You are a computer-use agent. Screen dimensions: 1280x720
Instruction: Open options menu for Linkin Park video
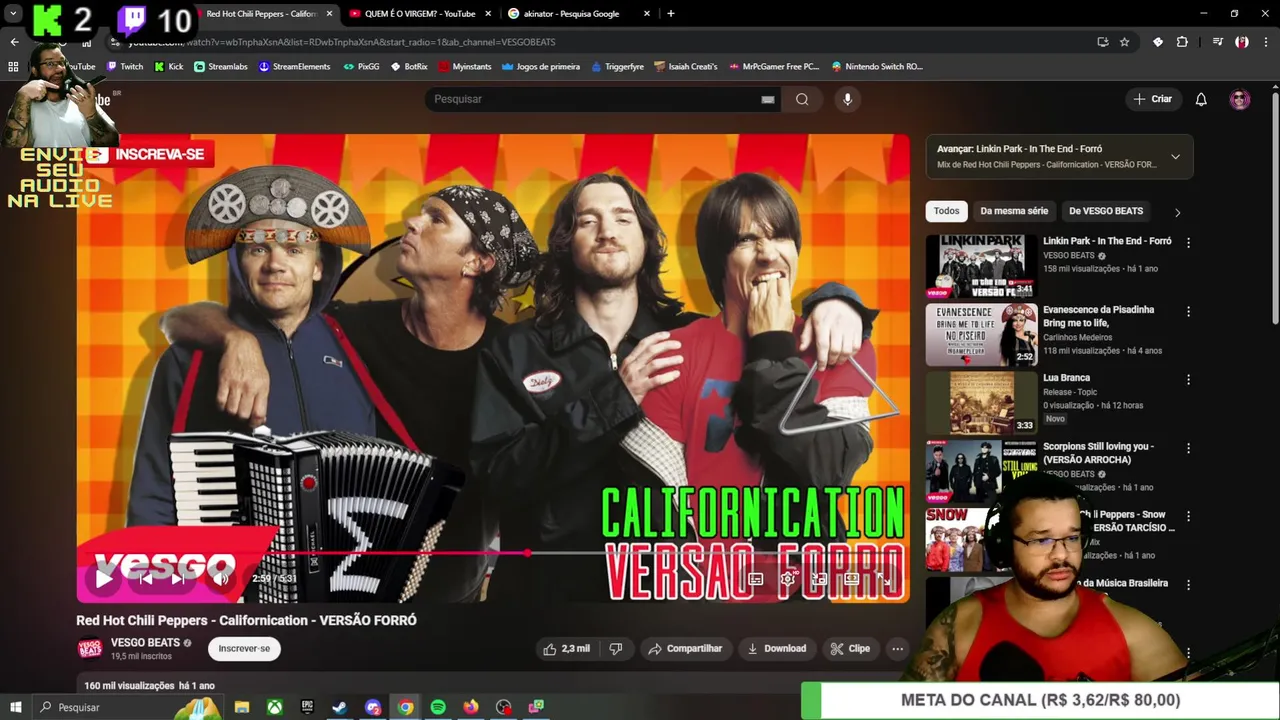1188,243
